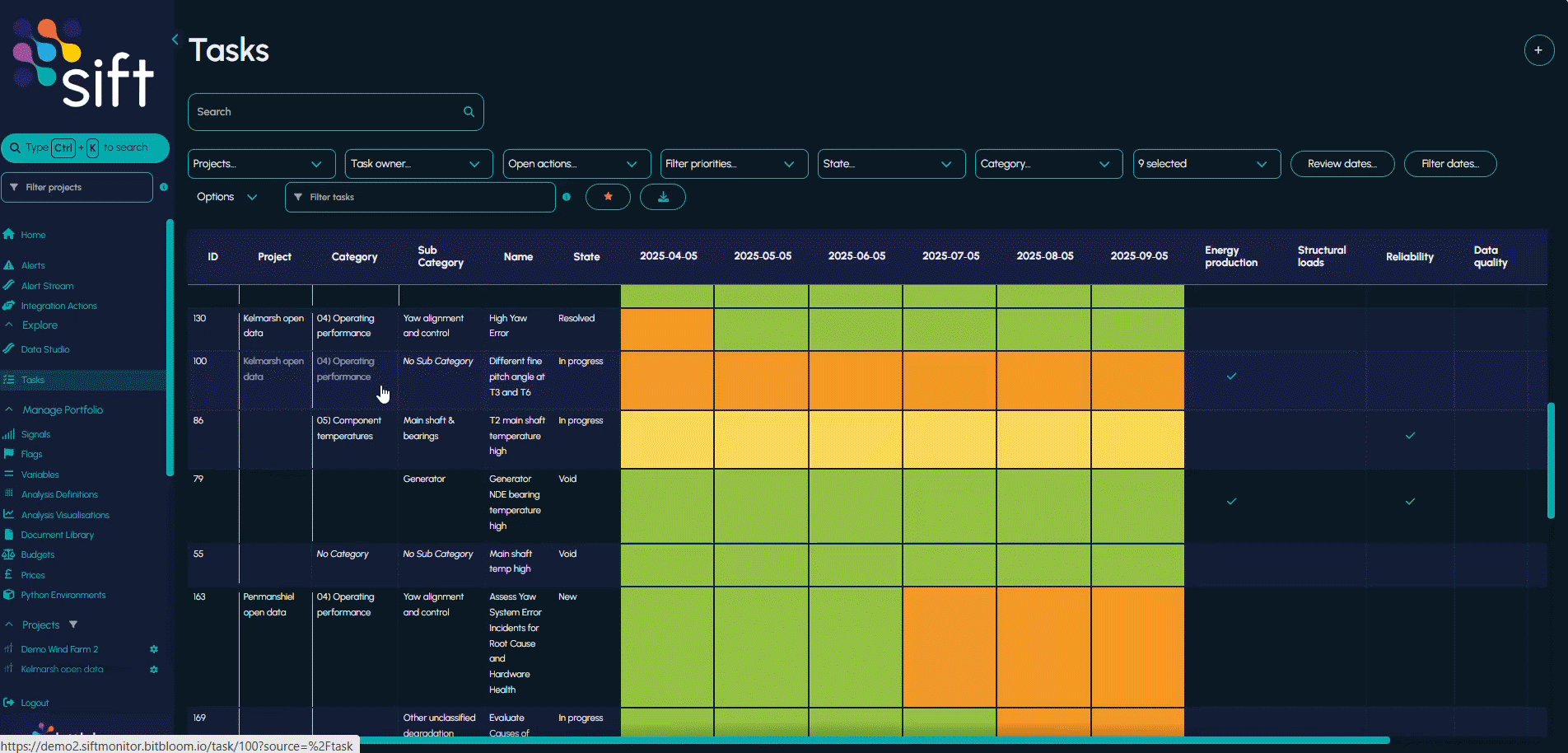The height and width of the screenshot is (753, 1568).
Task: Click the plus add task button
Action: [x=1538, y=50]
